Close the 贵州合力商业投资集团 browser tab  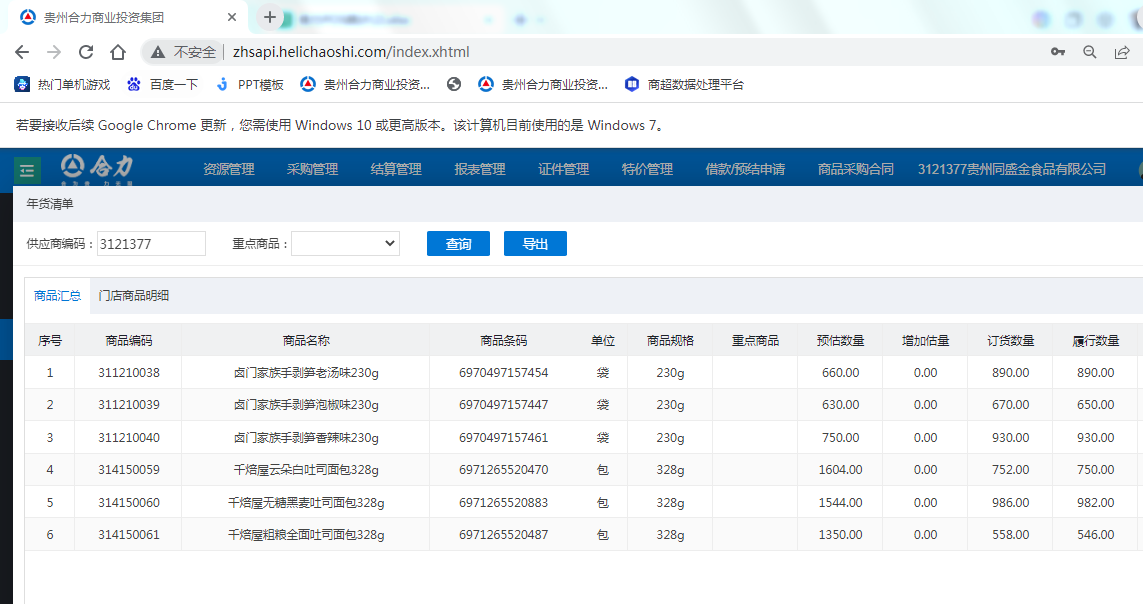pyautogui.click(x=231, y=17)
